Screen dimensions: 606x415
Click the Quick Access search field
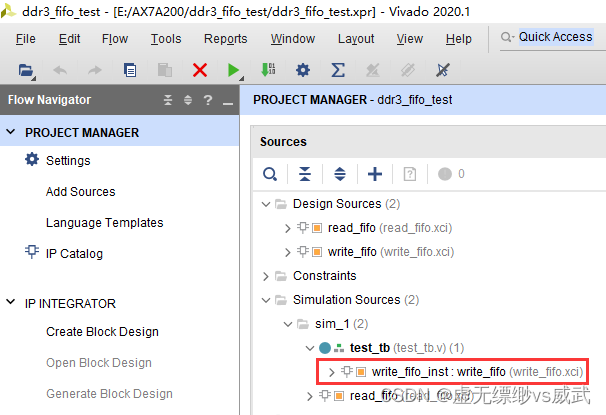point(555,37)
